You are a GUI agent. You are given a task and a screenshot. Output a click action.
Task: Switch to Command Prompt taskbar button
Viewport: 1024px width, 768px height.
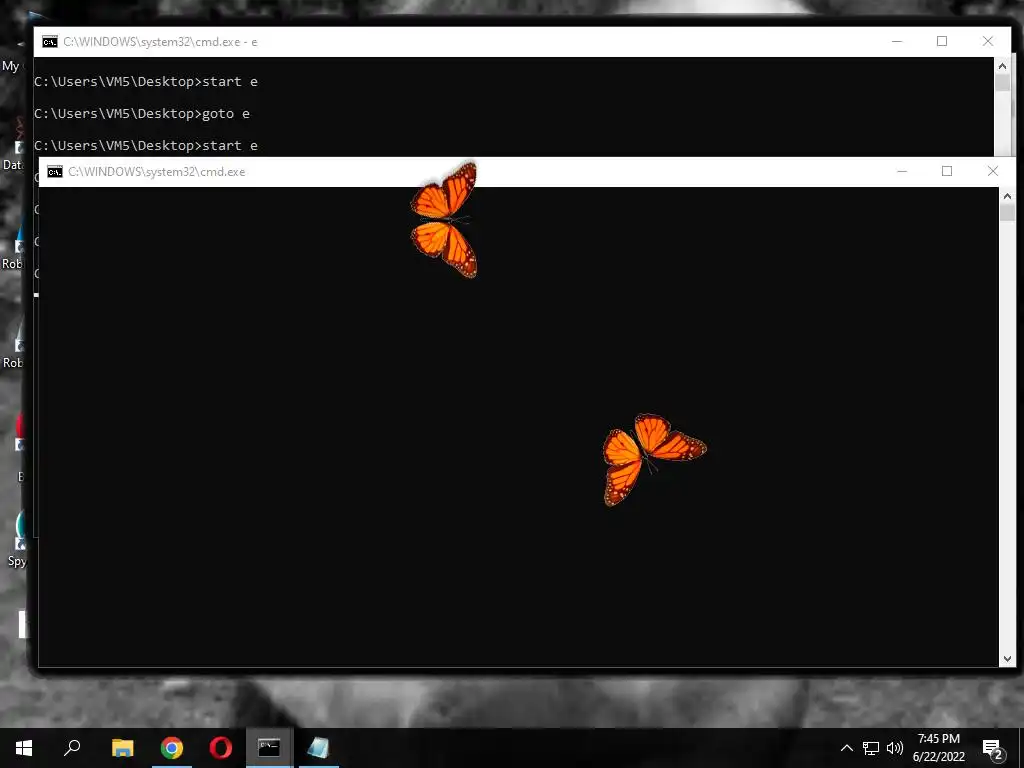pyautogui.click(x=269, y=748)
